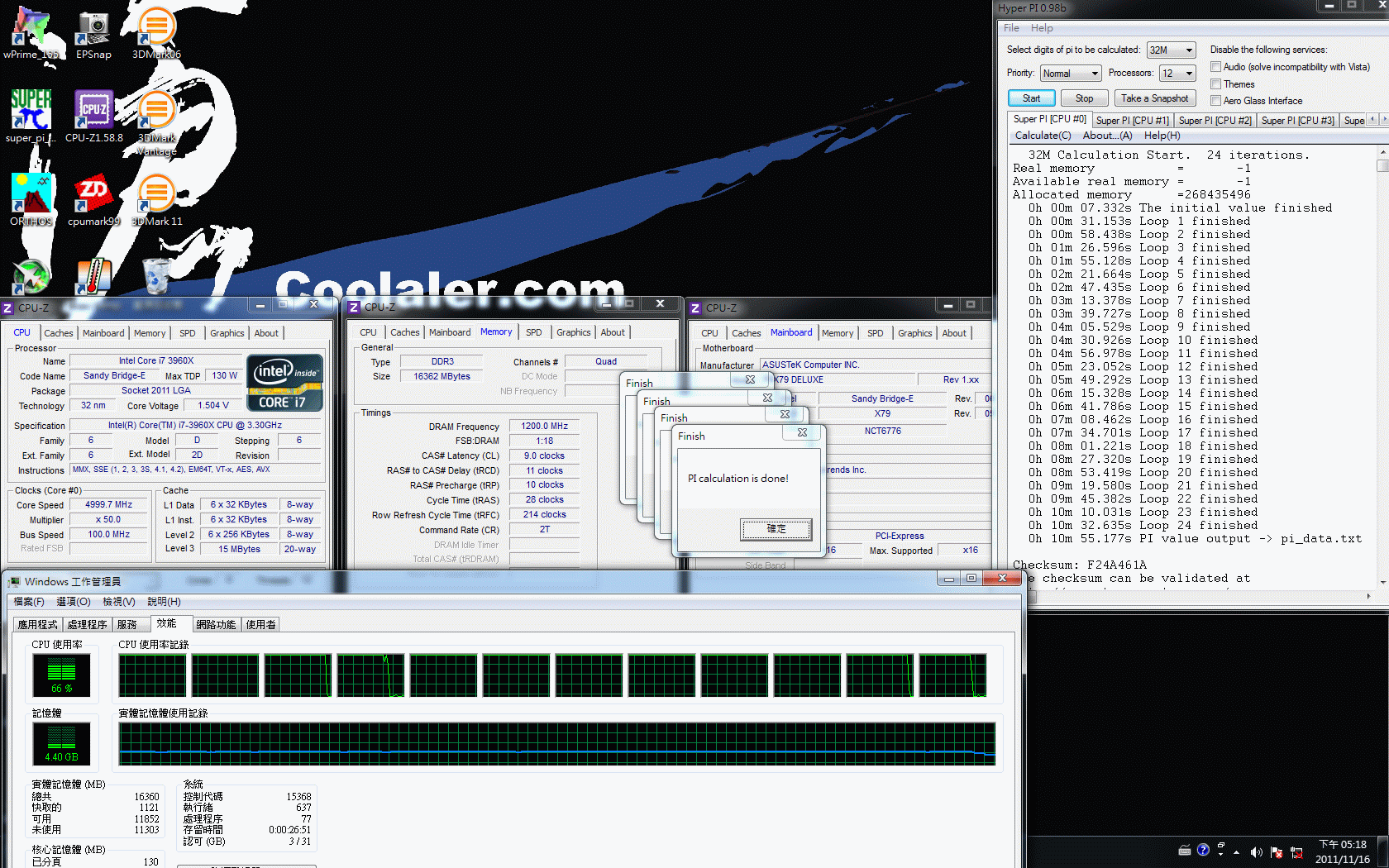
Task: Tick the Audio incompatibility with Vista checkbox
Action: coord(1215,67)
